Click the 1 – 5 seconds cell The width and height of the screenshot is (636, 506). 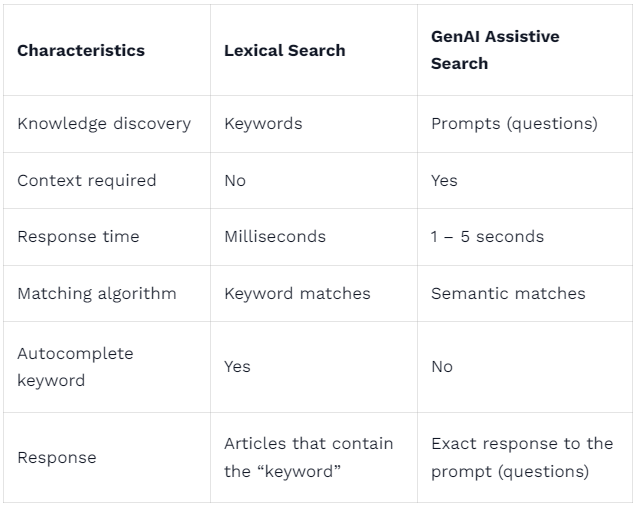(487, 237)
